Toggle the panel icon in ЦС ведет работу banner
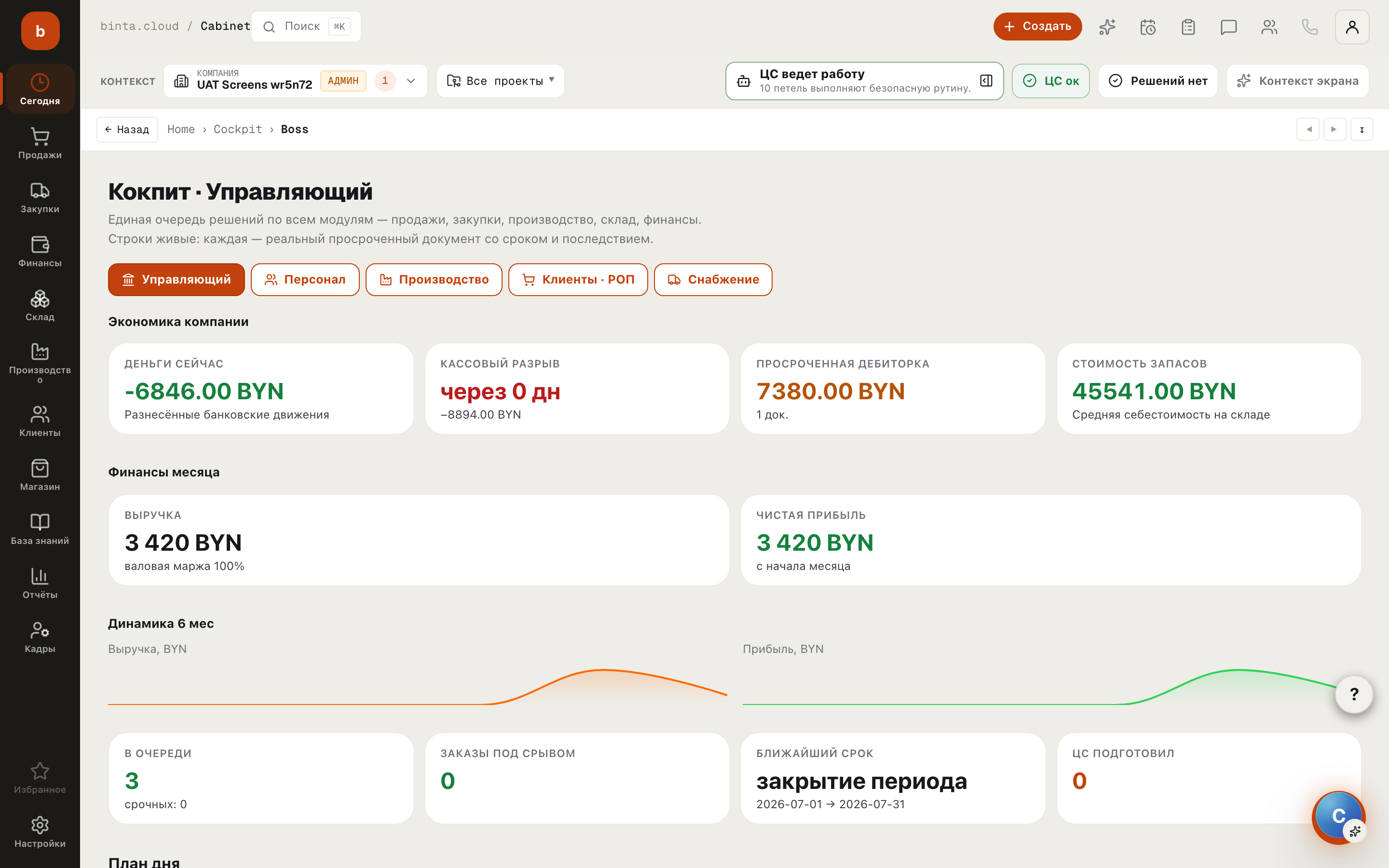This screenshot has height=868, width=1389. (986, 81)
